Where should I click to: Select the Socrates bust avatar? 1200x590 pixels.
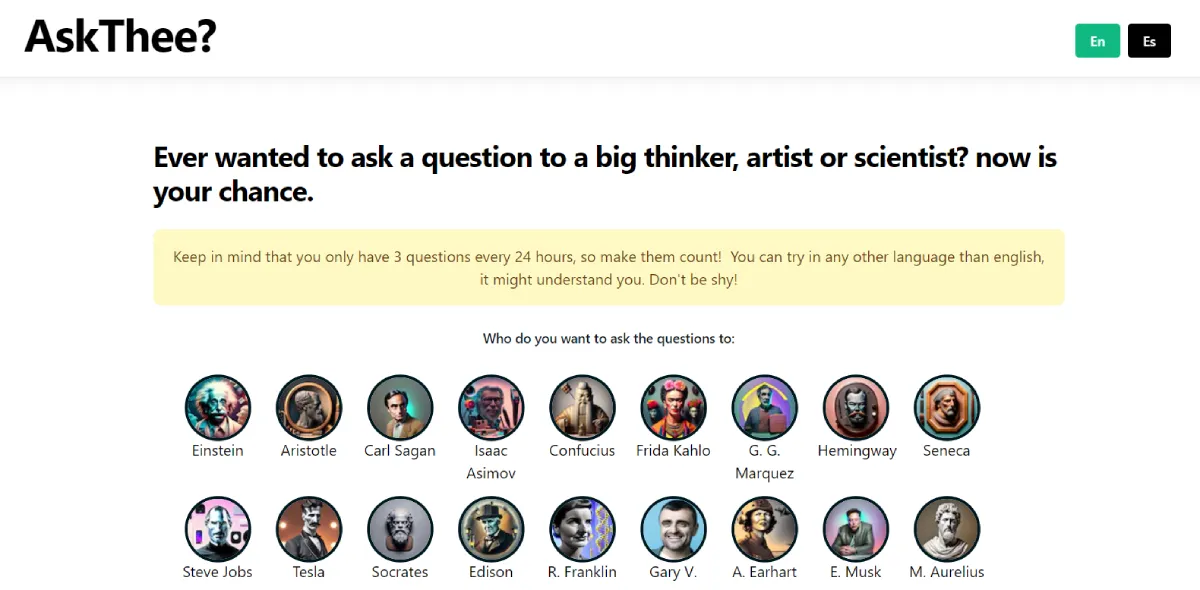click(400, 529)
